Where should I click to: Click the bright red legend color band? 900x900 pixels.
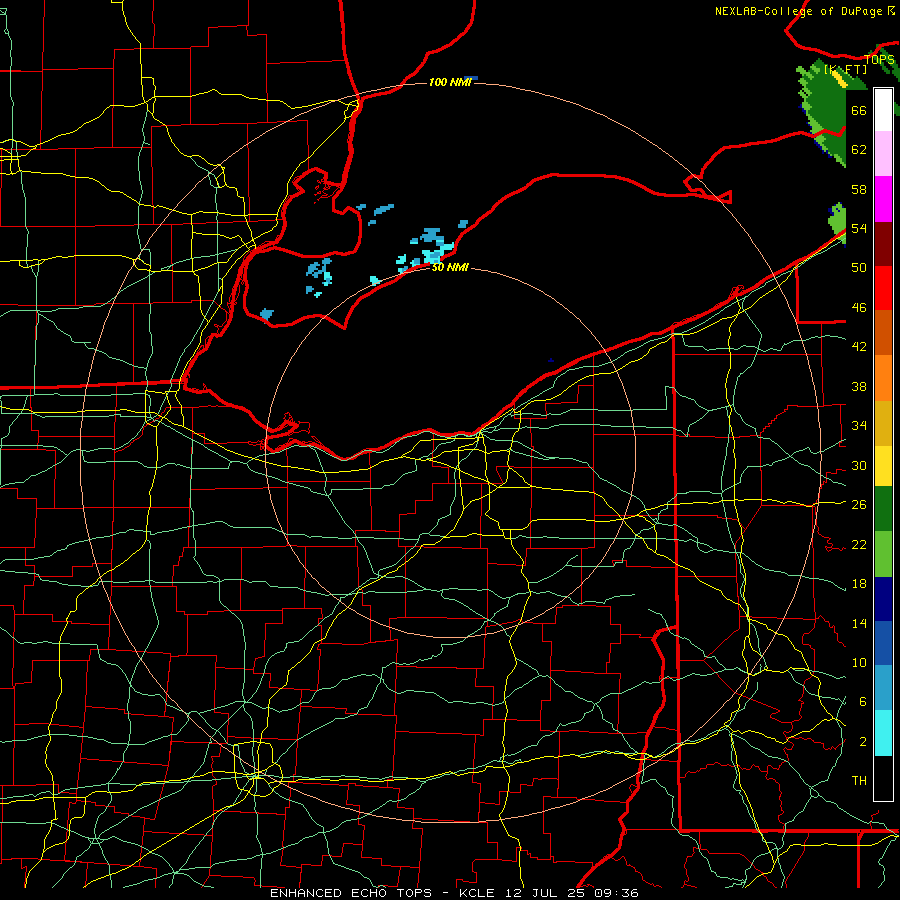tap(883, 288)
